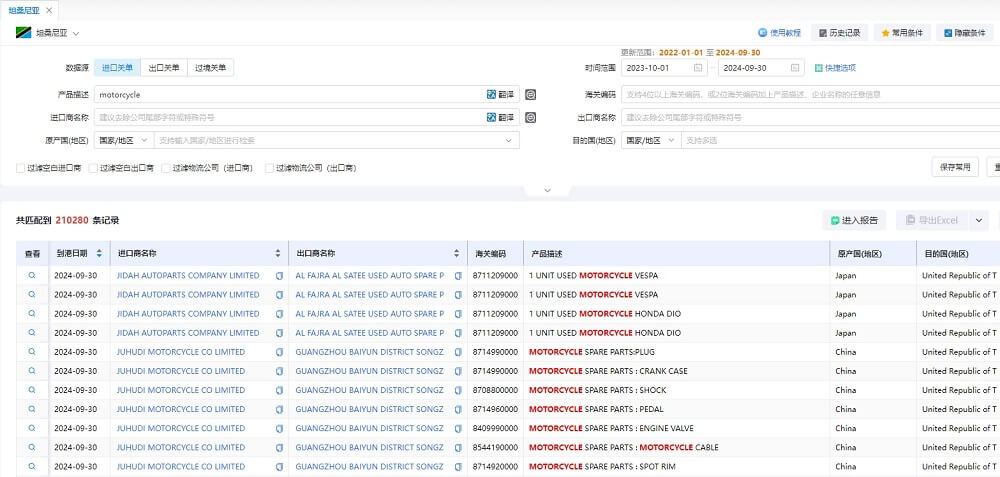Sort by 出口商名称 column arrows

click(x=457, y=253)
